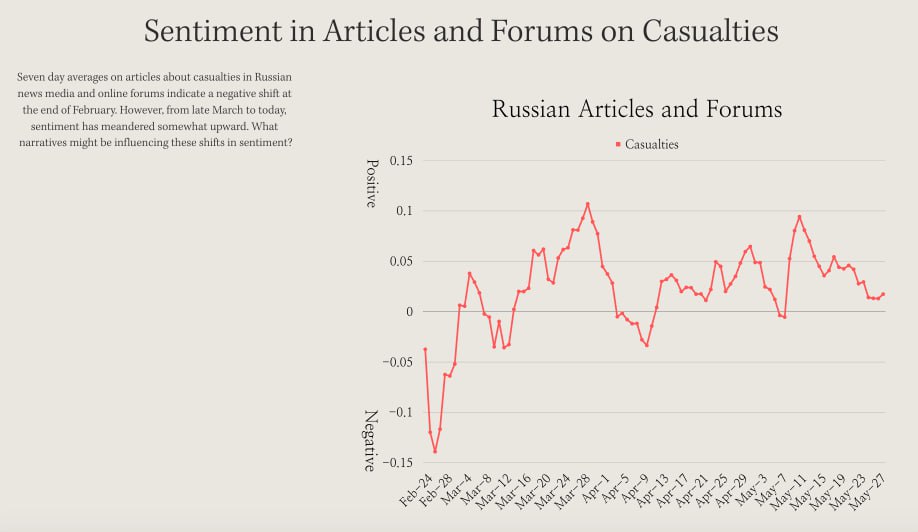918x532 pixels.
Task: Click the red Casualties legend marker
Action: [619, 145]
